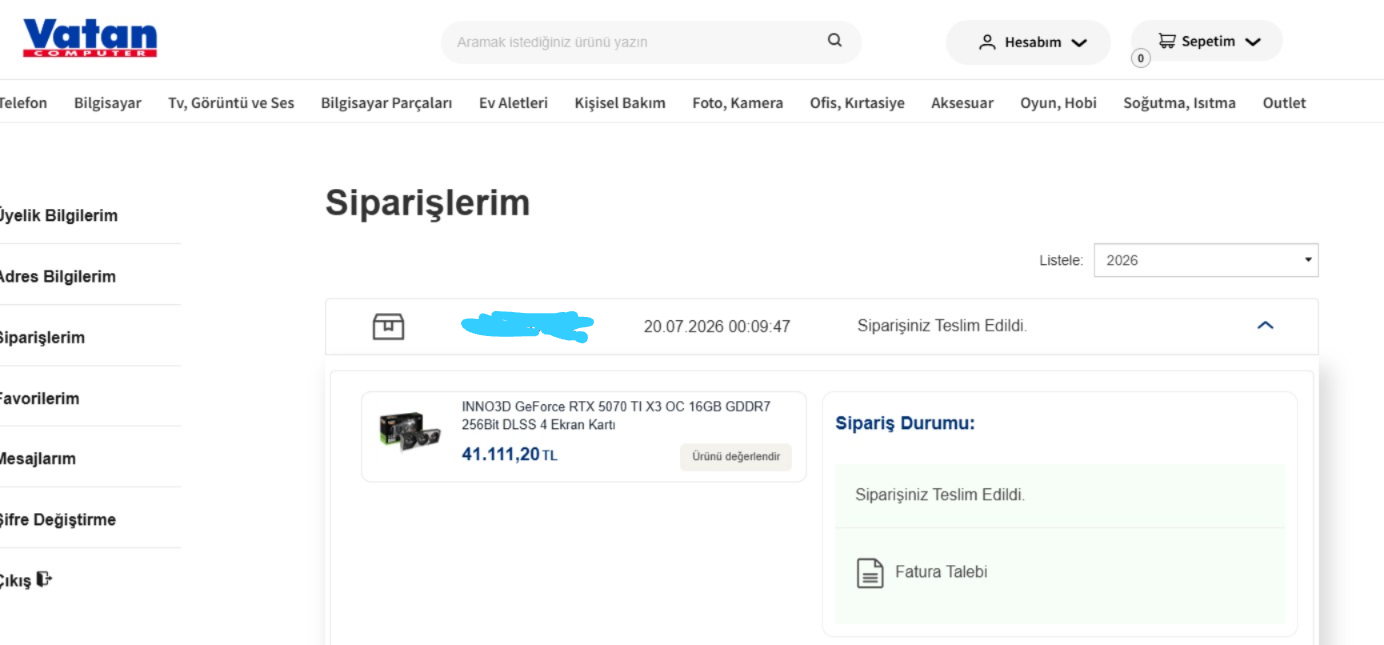The height and width of the screenshot is (645, 1384).
Task: Open Şifre Değiştirme in the sidebar
Action: tap(57, 520)
